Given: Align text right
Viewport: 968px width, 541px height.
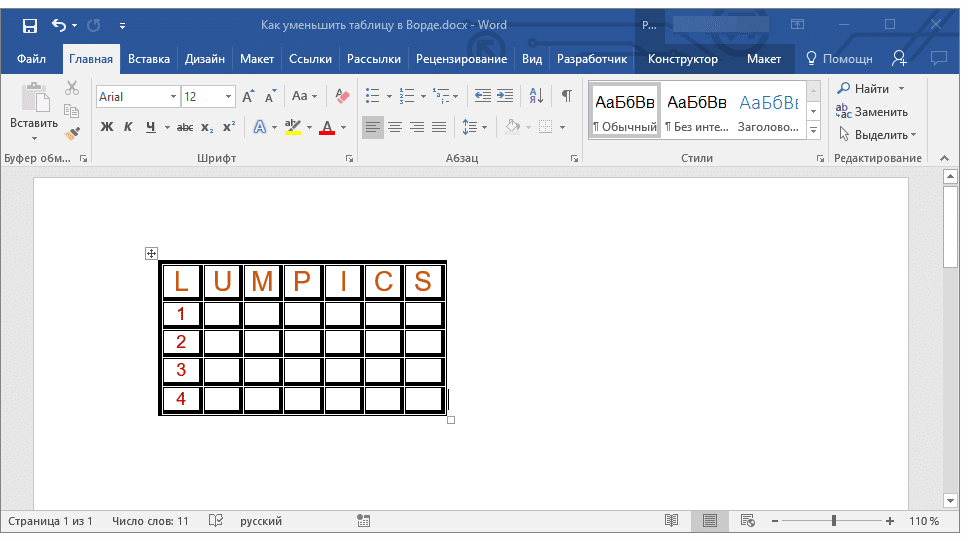Looking at the screenshot, I should [417, 127].
